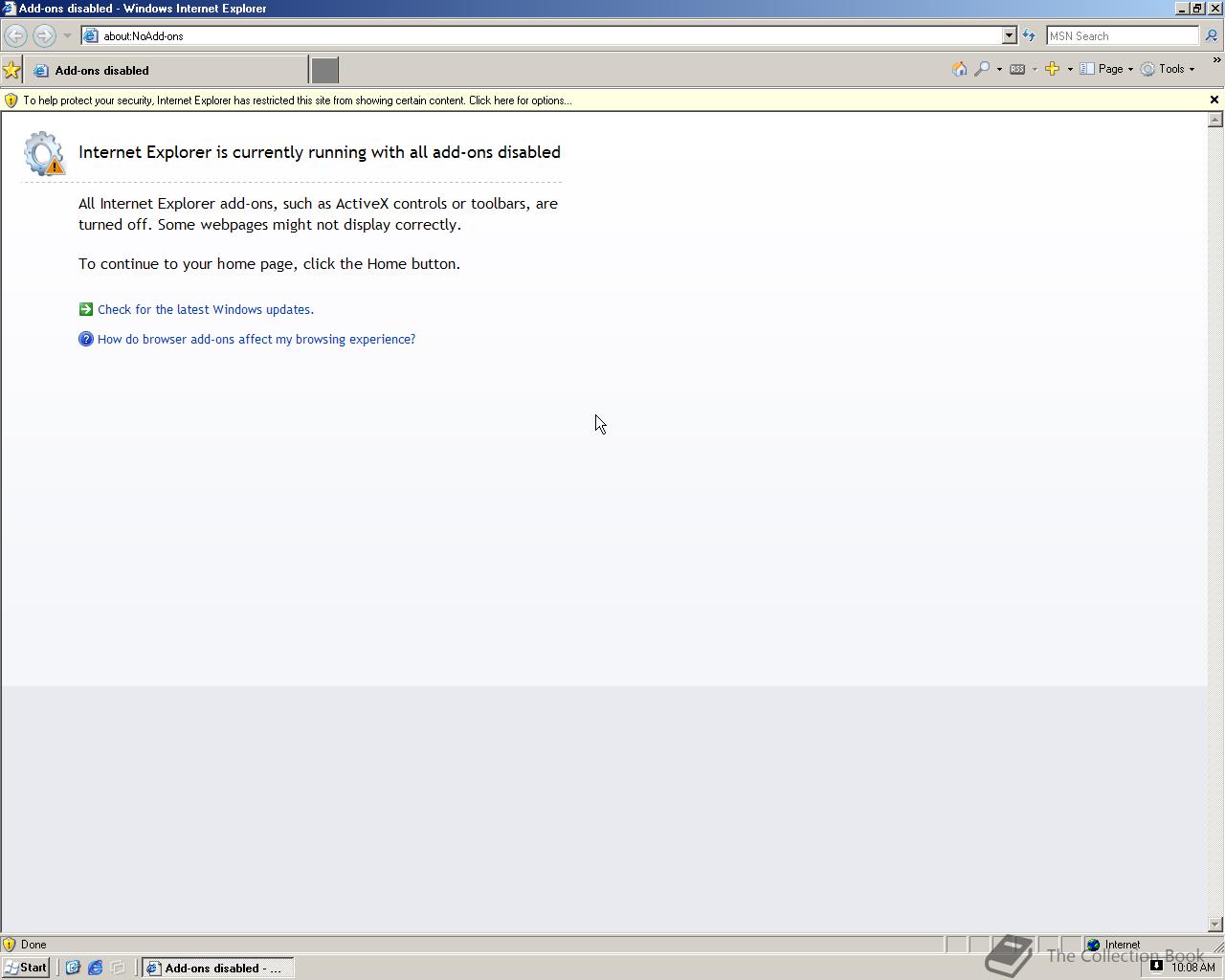
Task: Click the green arrow icon beside Windows updates
Action: (86, 309)
